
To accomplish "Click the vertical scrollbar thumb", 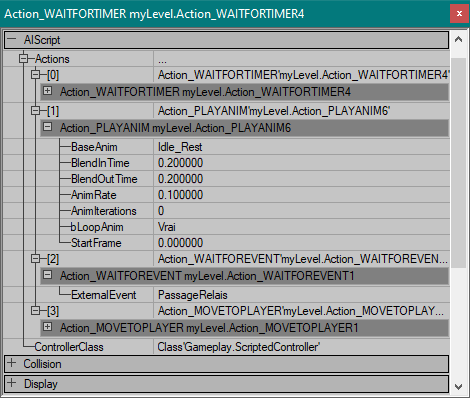I will click(458, 163).
